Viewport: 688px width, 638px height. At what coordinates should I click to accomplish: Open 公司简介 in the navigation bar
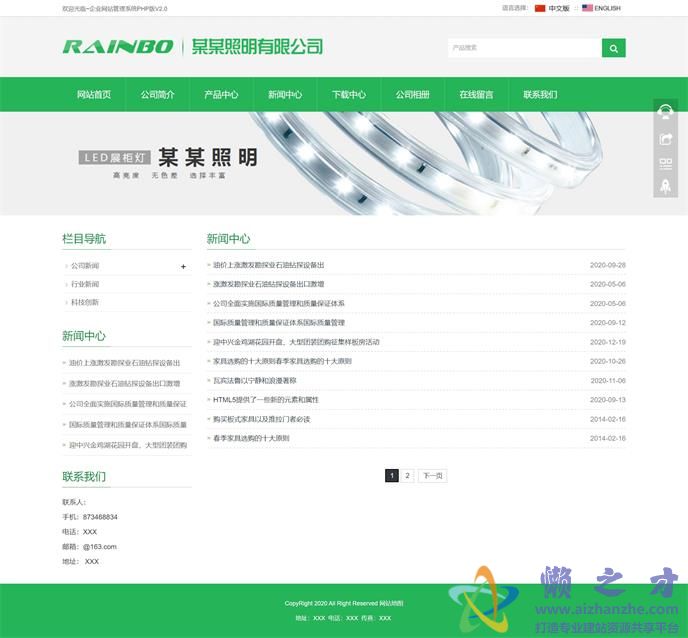pyautogui.click(x=158, y=94)
